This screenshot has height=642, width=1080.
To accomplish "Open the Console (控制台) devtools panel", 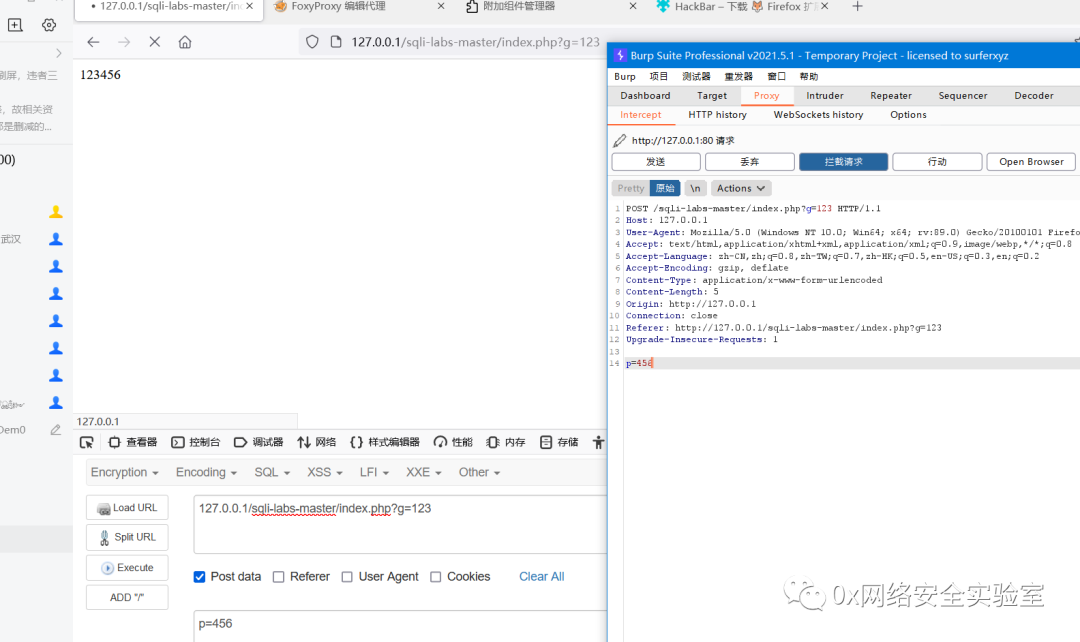I will coord(196,442).
